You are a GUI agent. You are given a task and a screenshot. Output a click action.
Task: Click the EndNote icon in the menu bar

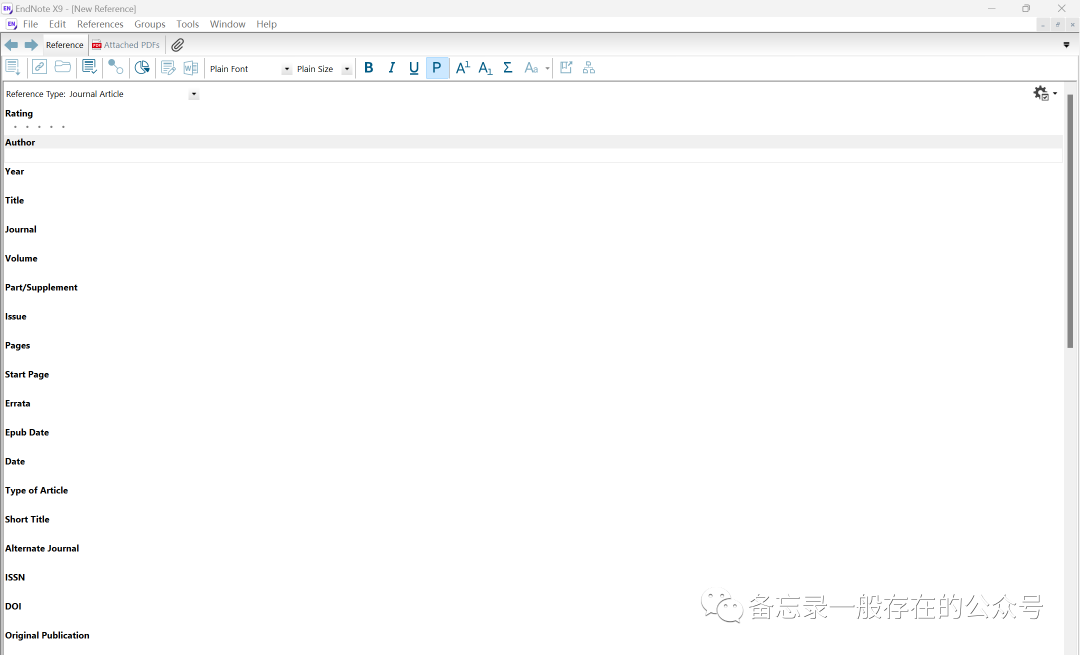pyautogui.click(x=12, y=24)
